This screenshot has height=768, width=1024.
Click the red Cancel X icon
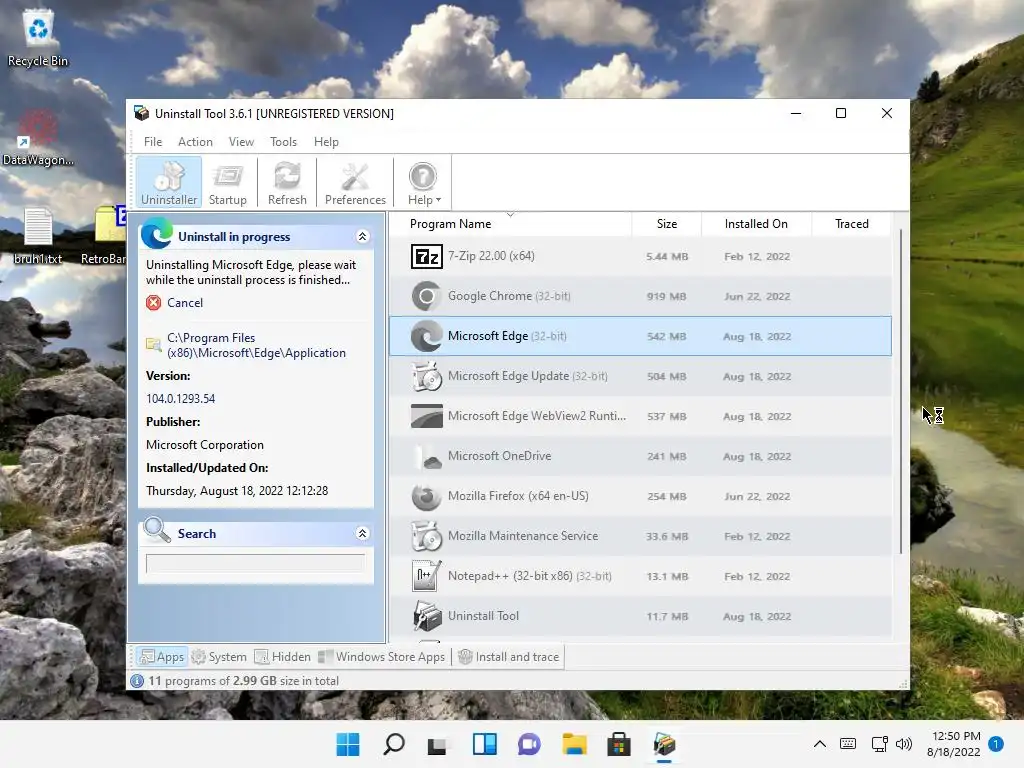pos(153,302)
